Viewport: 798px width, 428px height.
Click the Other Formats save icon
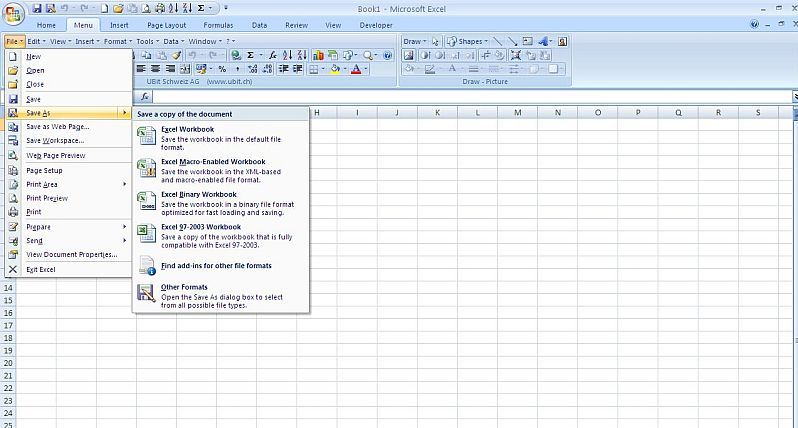(146, 293)
